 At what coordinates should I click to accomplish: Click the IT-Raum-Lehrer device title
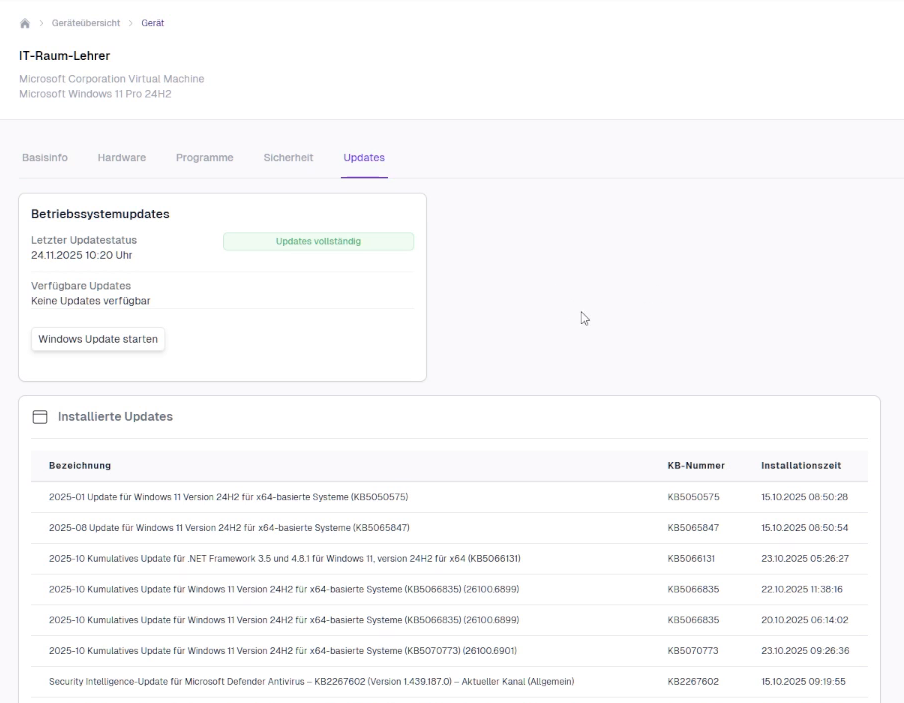pyautogui.click(x=64, y=56)
